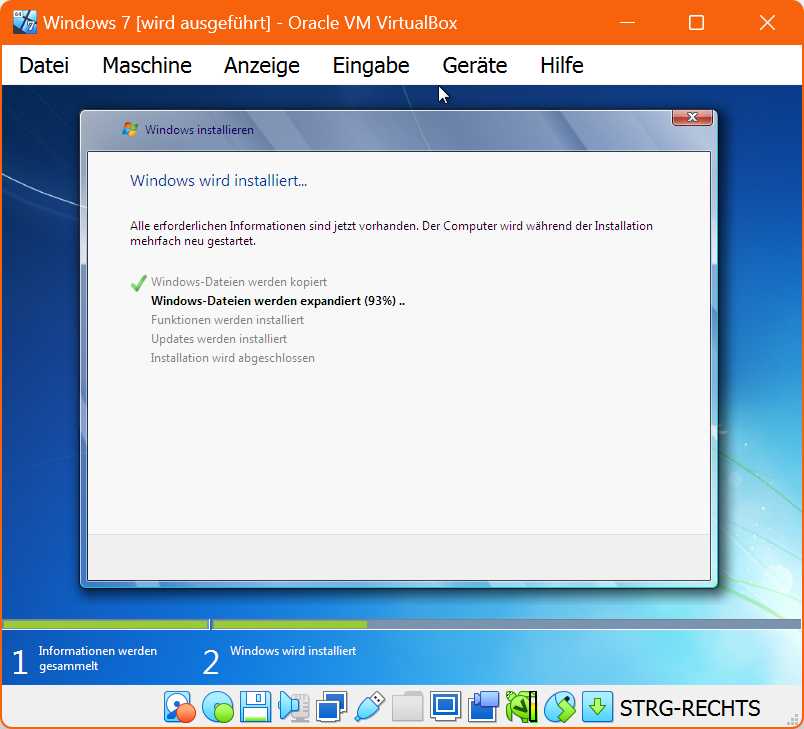
Task: Click phase 2 'Windows wird installiert' label
Action: 293,651
